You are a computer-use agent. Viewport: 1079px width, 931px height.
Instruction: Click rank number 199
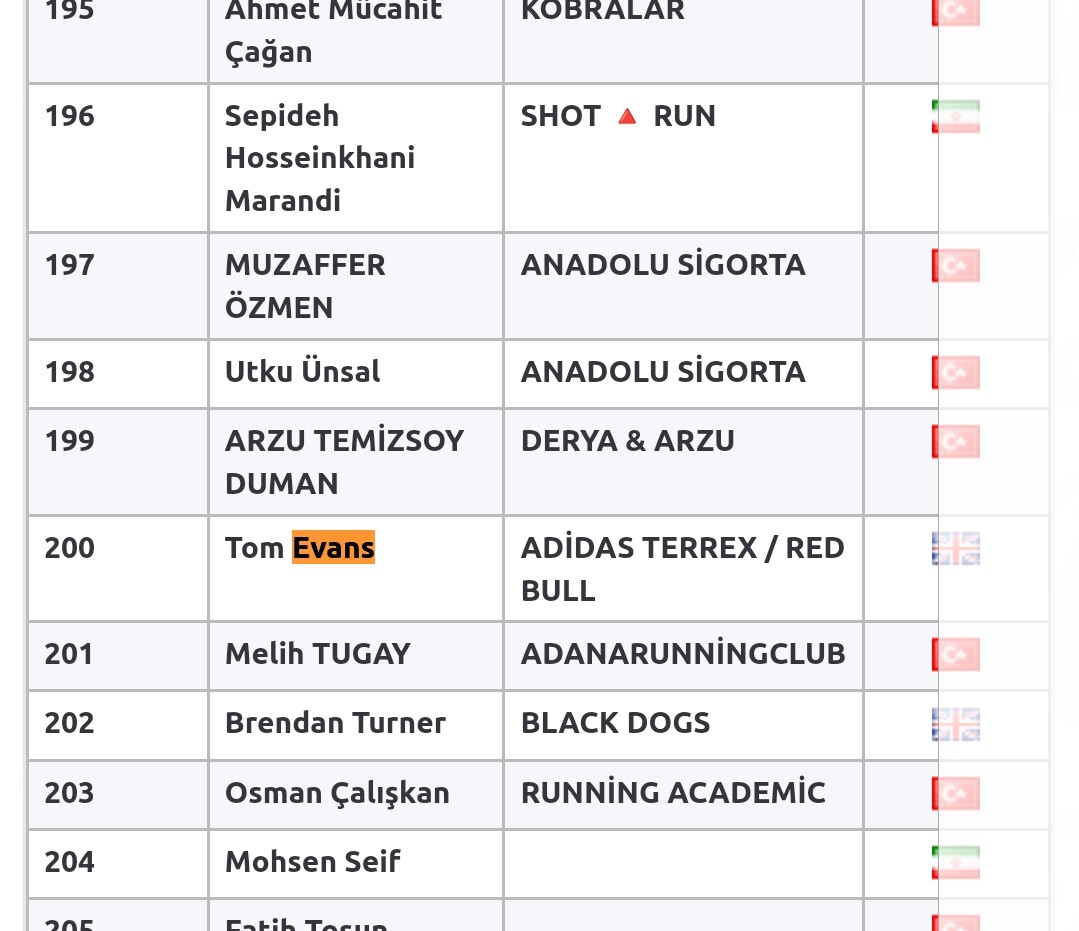(x=70, y=441)
